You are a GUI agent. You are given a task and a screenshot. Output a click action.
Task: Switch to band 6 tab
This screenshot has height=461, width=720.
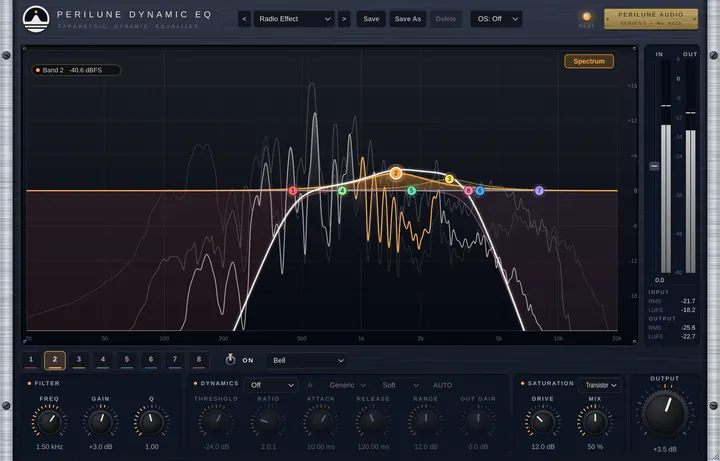tap(151, 360)
